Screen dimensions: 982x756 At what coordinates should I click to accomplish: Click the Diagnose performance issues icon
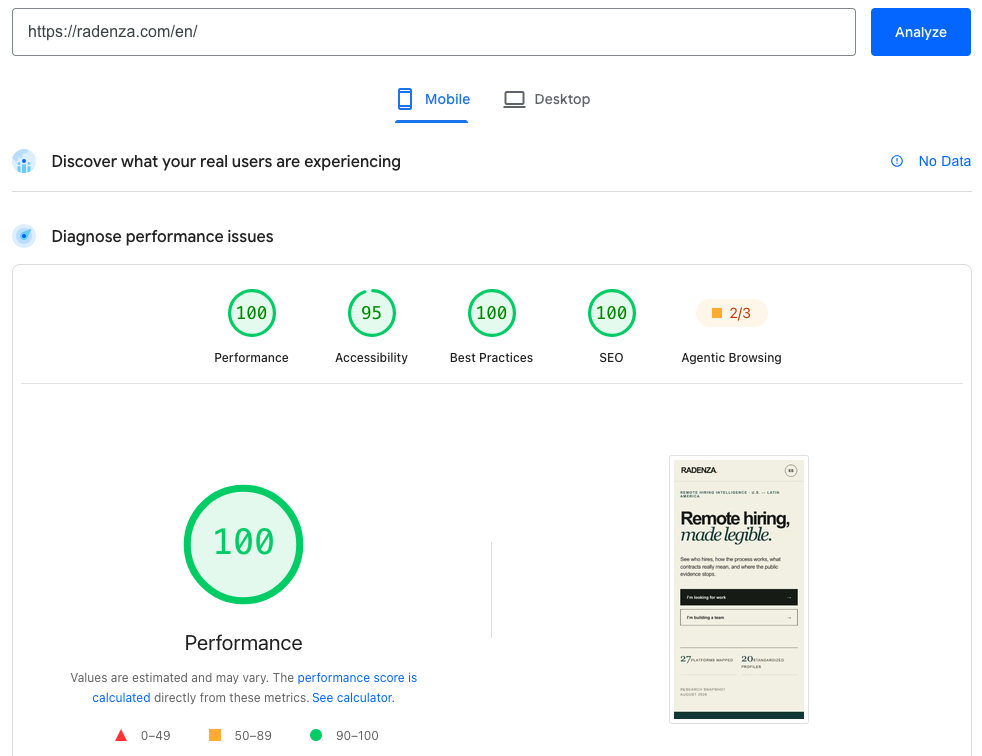24,236
